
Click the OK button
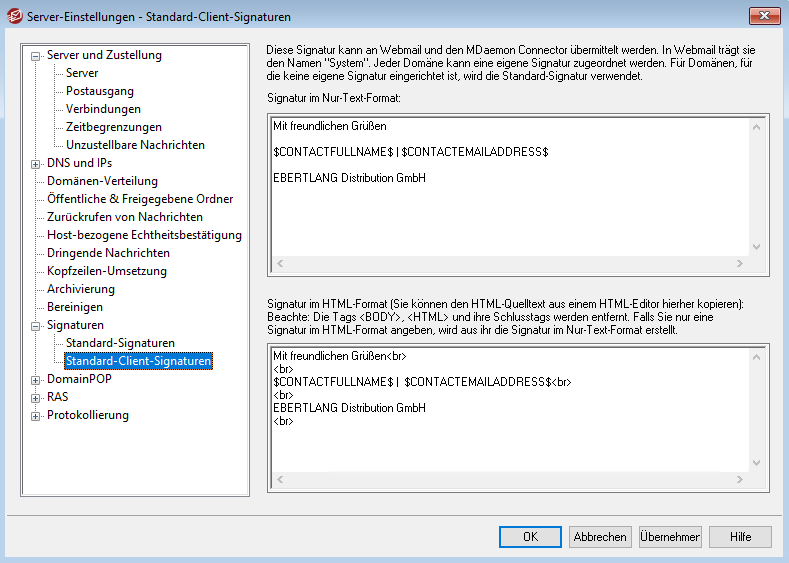[x=530, y=537]
